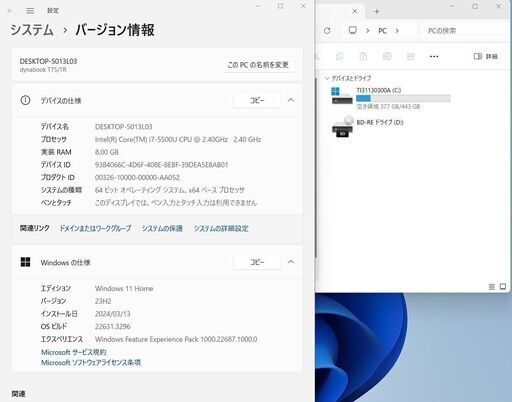Click the edition value Windows 11 Home
This screenshot has width=512, height=402.
124,288
